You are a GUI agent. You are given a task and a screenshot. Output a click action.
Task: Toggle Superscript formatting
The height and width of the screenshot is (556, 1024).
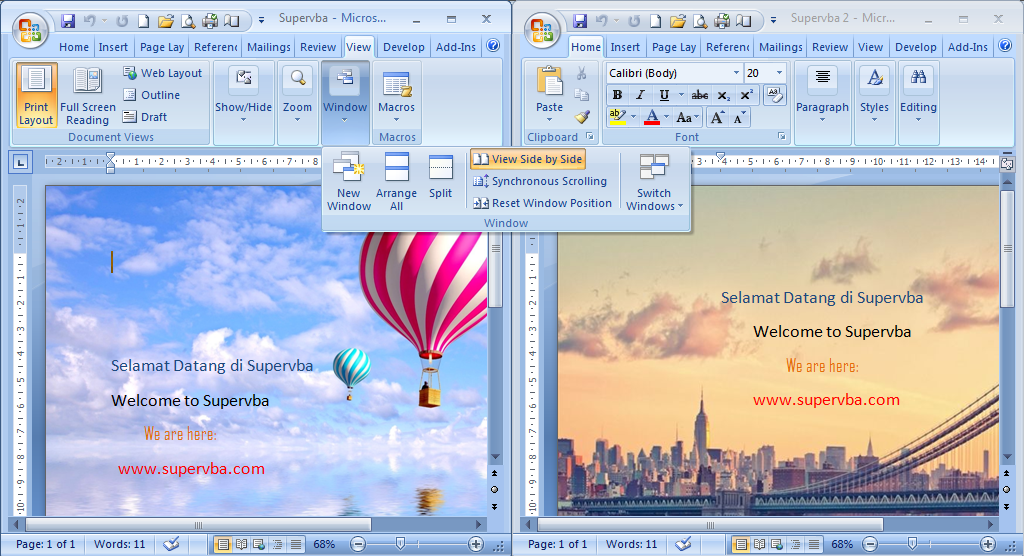746,95
